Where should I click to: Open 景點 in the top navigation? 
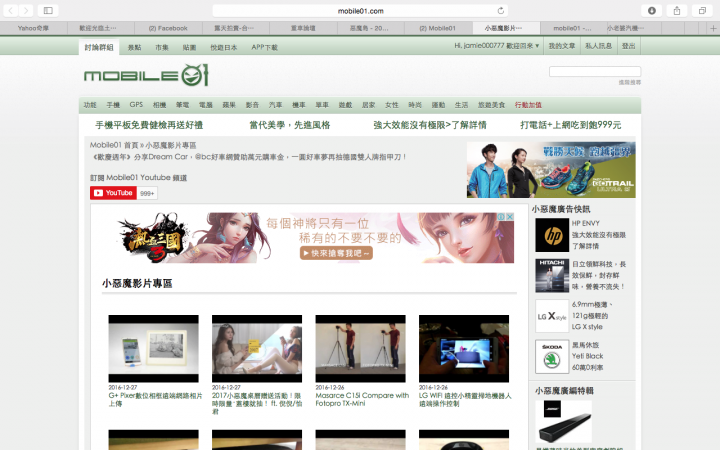(135, 47)
